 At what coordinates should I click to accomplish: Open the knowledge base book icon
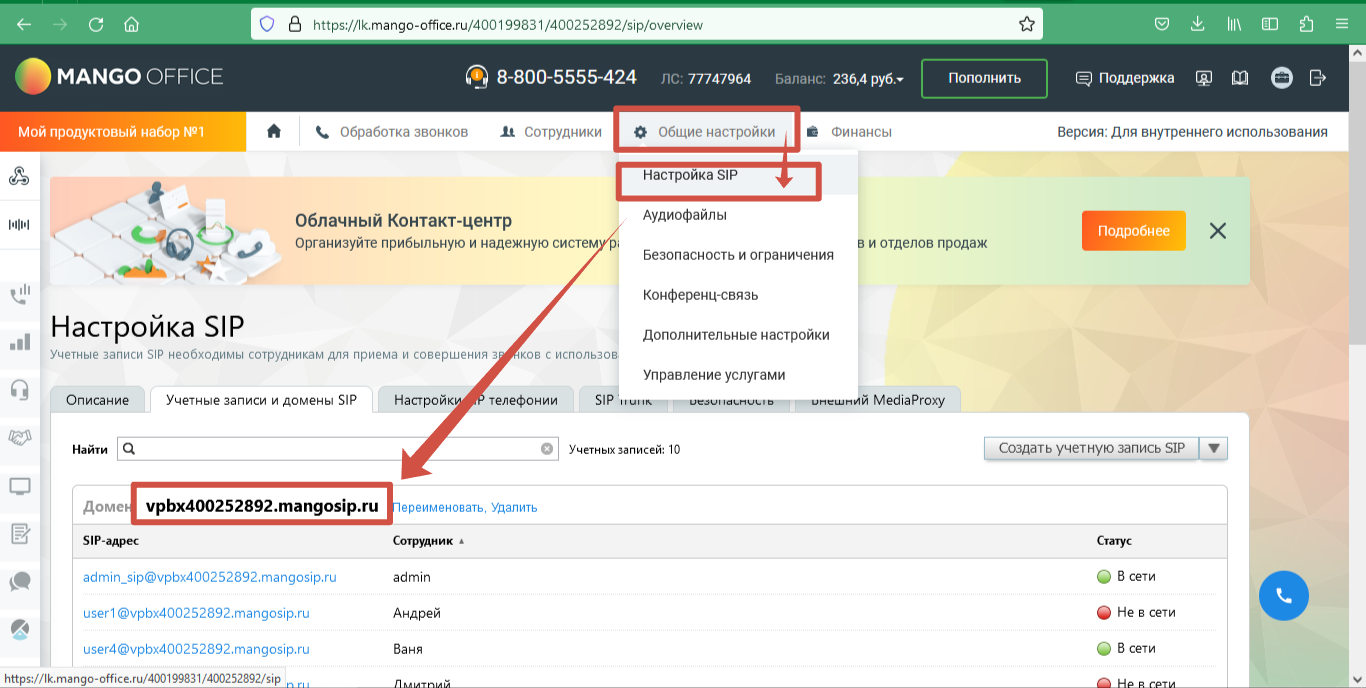coord(1240,78)
